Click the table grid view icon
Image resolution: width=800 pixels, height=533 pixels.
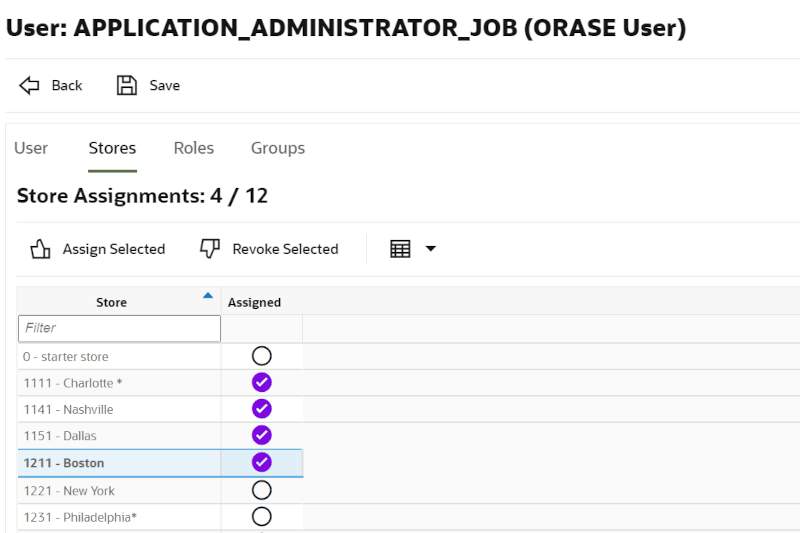pos(400,249)
